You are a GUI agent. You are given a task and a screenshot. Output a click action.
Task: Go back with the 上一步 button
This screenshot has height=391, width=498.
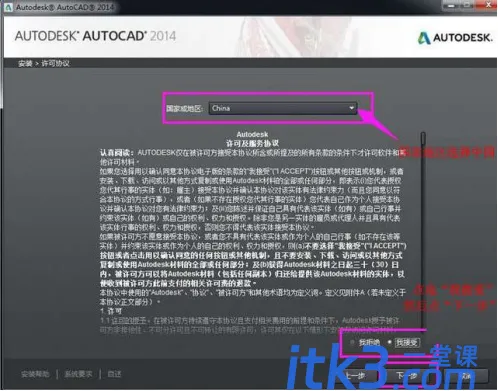coord(356,376)
